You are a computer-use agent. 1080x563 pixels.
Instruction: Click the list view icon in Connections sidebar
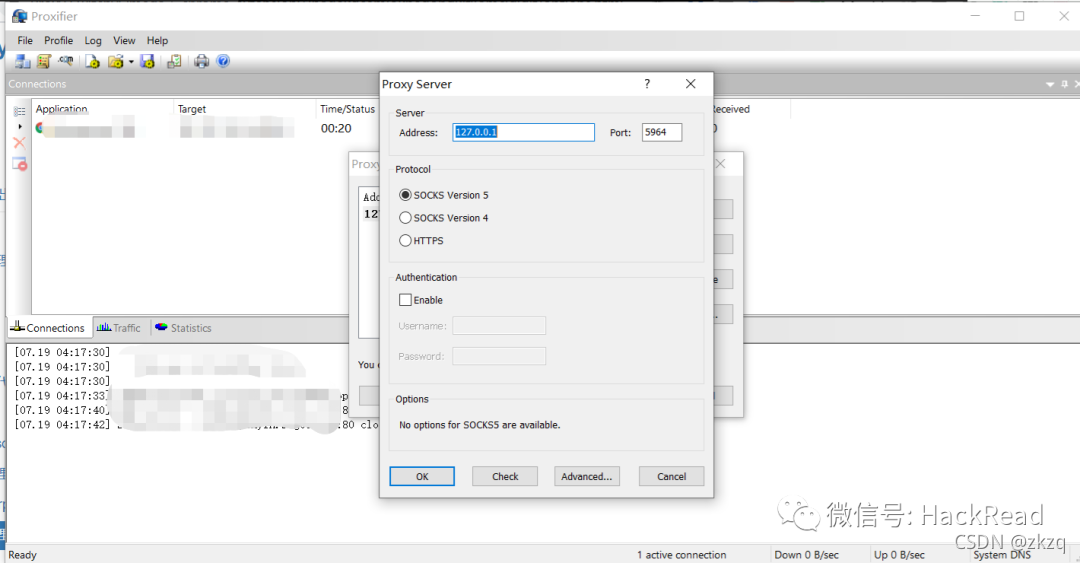coord(19,111)
